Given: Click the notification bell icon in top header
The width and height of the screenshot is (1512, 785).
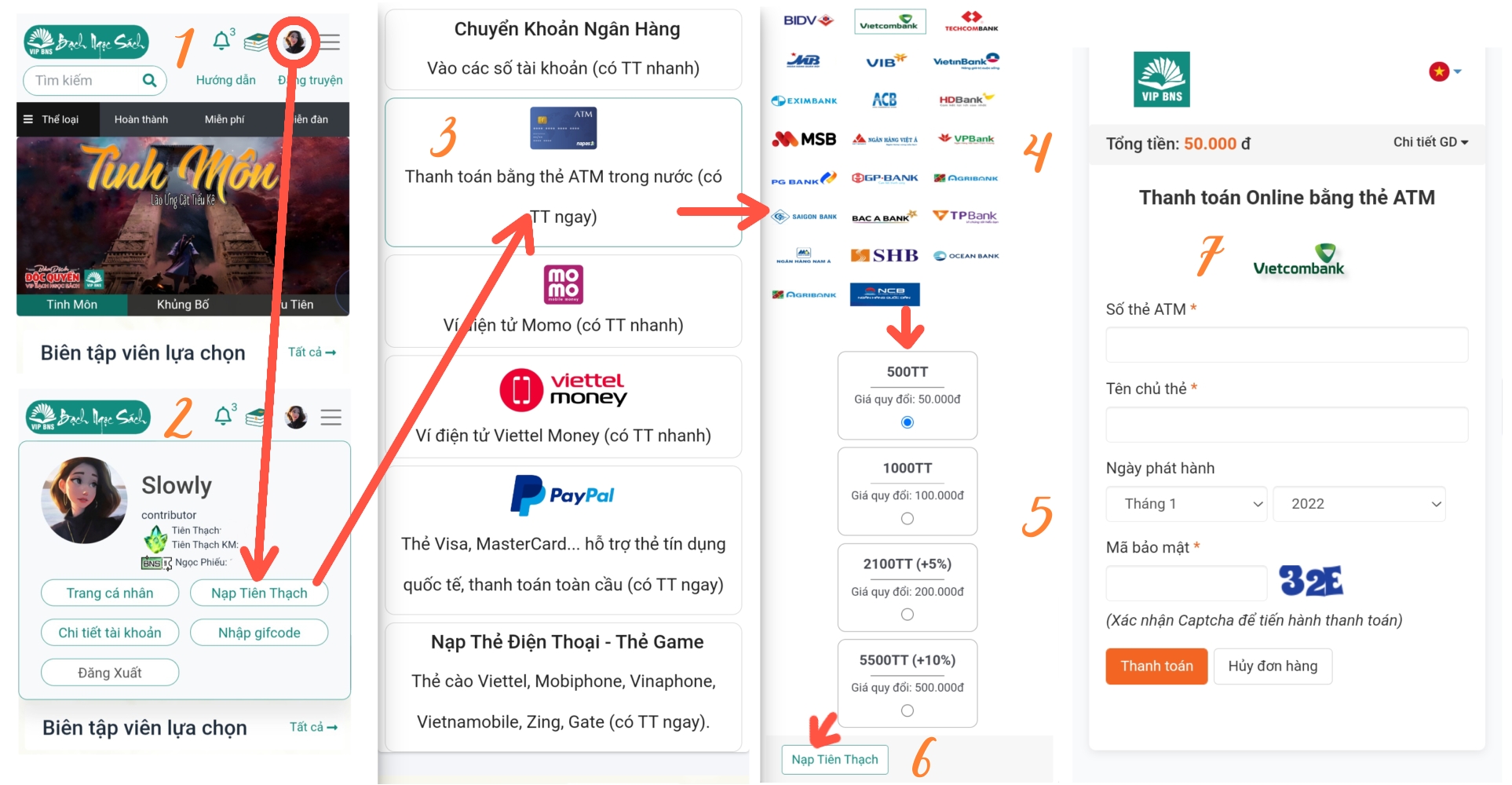Looking at the screenshot, I should coord(222,41).
